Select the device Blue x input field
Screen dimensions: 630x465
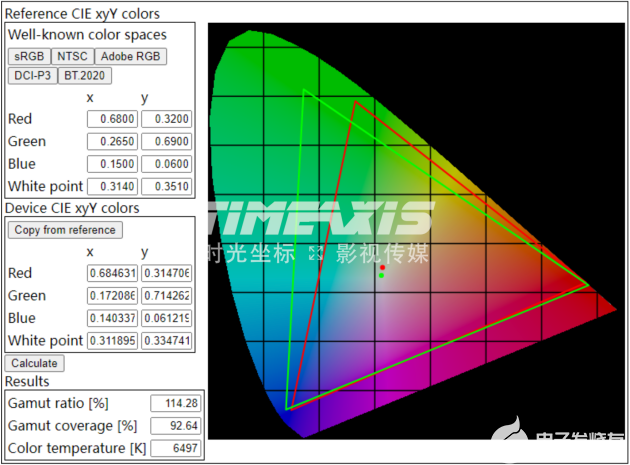pyautogui.click(x=112, y=318)
